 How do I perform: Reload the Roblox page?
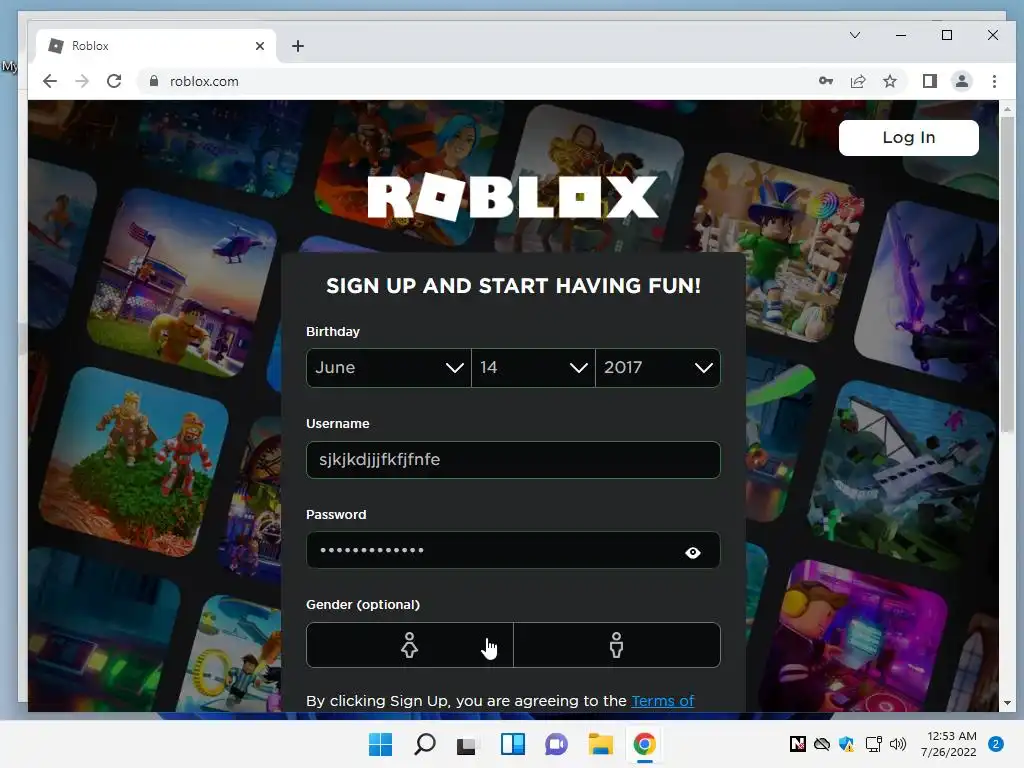(114, 81)
